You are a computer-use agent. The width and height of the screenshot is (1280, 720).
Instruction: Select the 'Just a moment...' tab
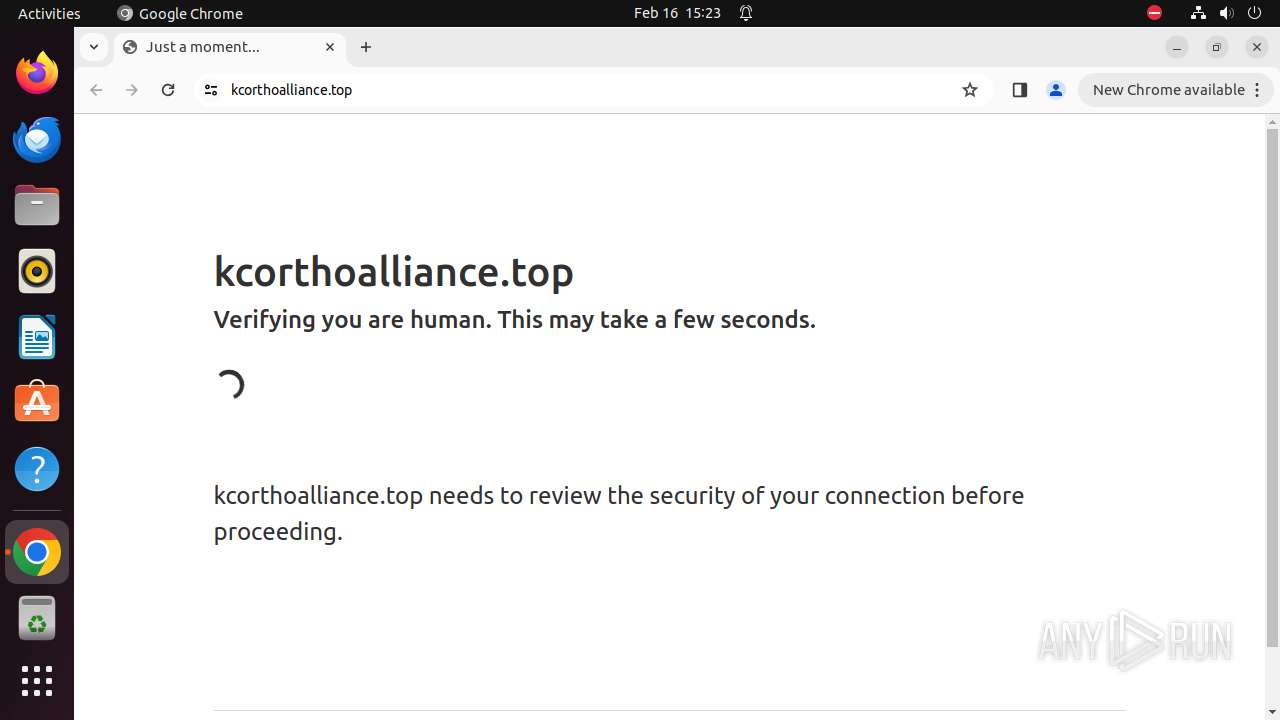pos(230,47)
